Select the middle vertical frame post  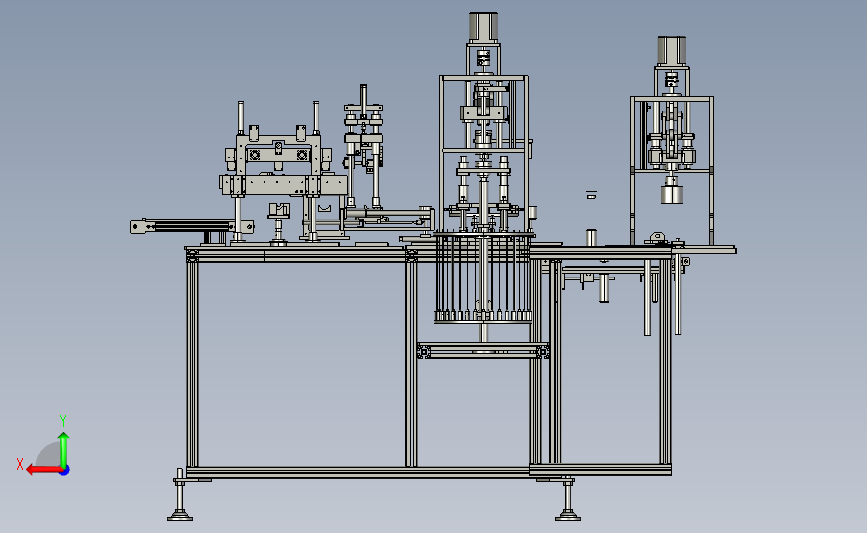[411, 365]
